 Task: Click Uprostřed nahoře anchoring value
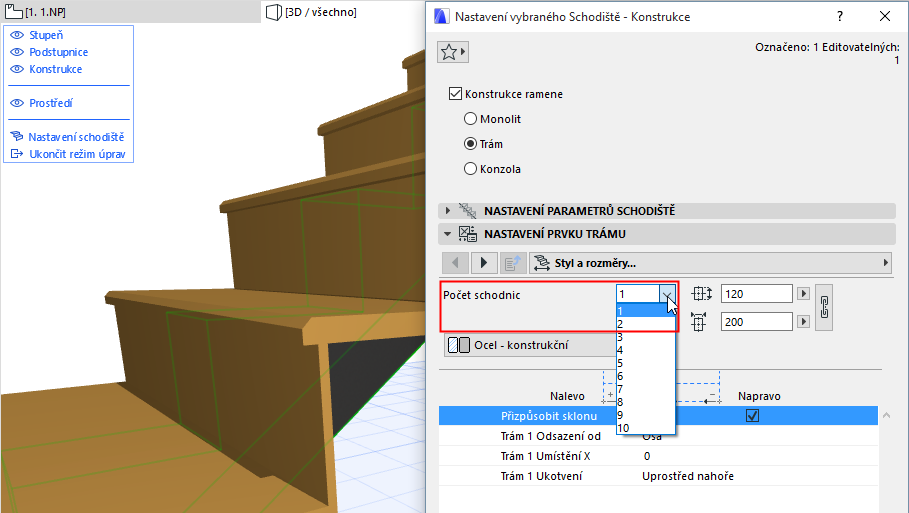[x=688, y=476]
